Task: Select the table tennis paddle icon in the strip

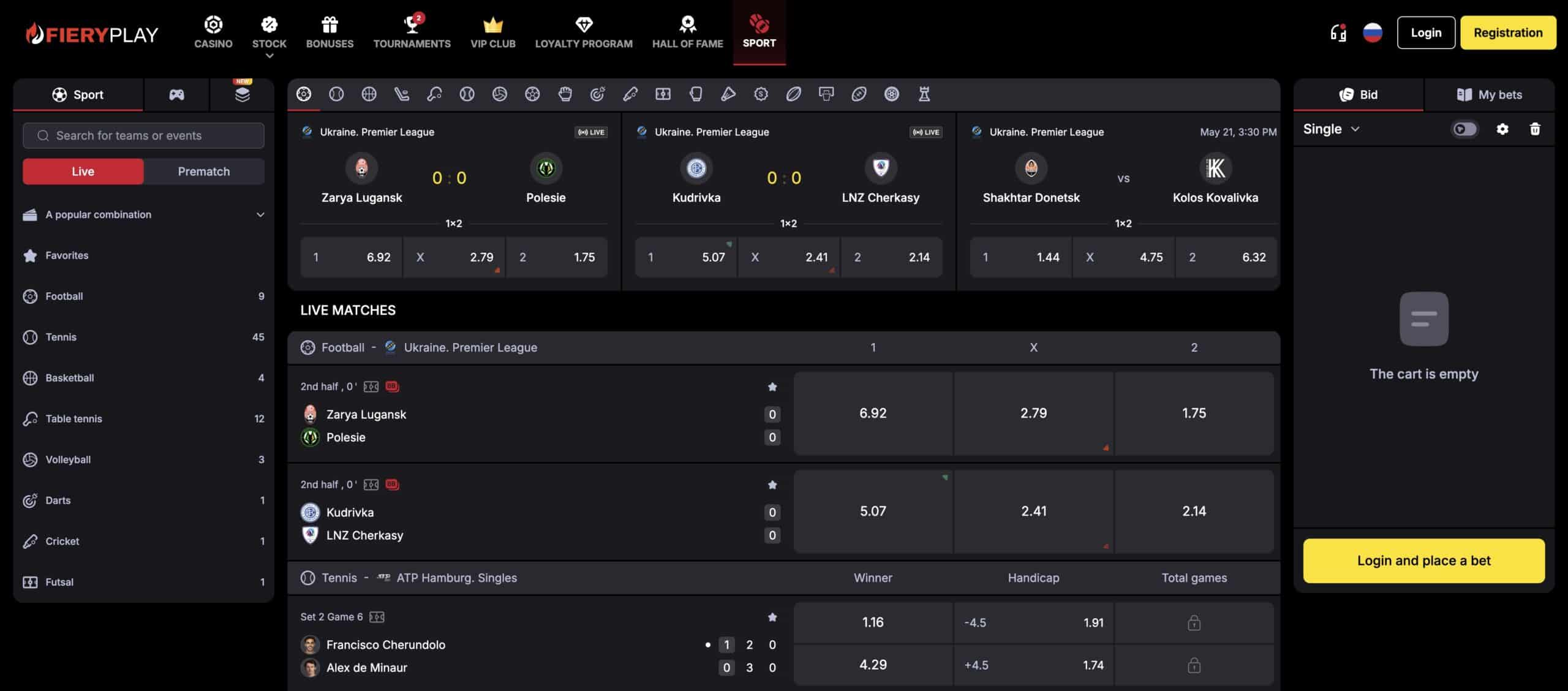Action: [x=434, y=94]
